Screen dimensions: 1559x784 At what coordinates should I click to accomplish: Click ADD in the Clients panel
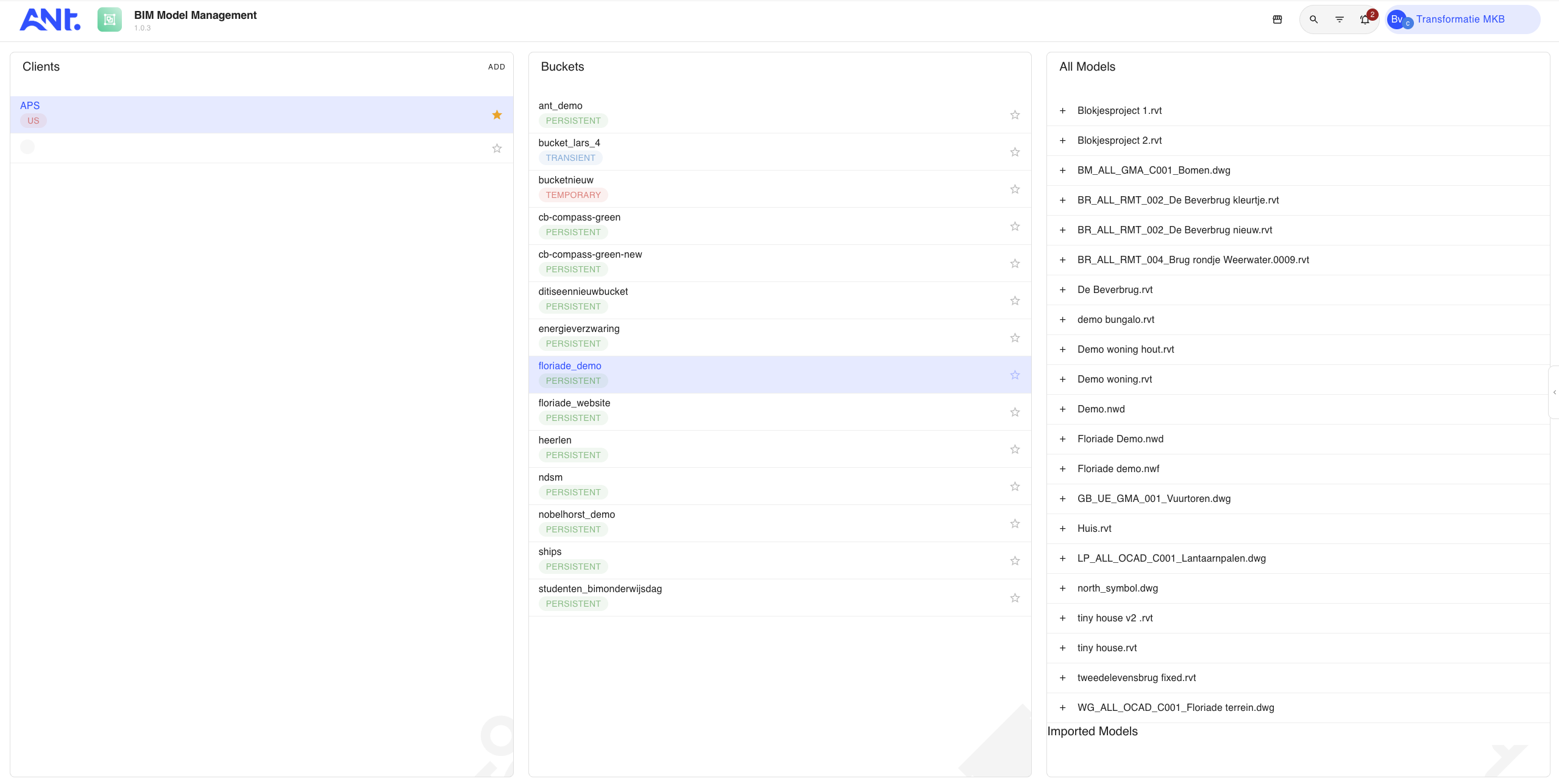[x=496, y=67]
